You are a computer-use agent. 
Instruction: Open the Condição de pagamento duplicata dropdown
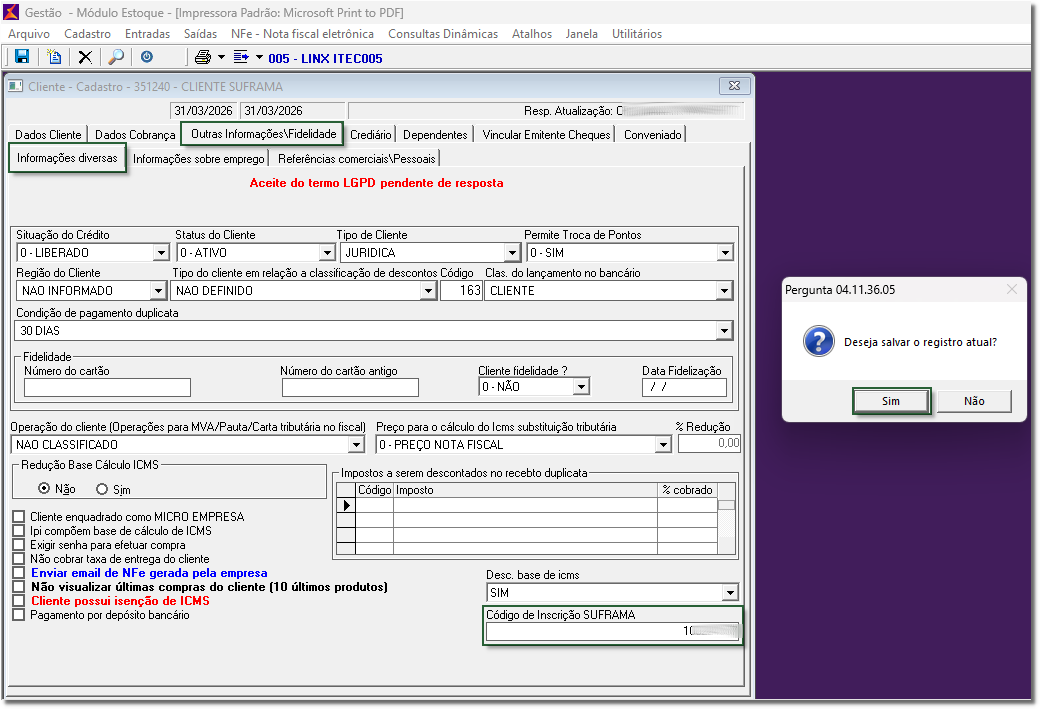tap(724, 331)
